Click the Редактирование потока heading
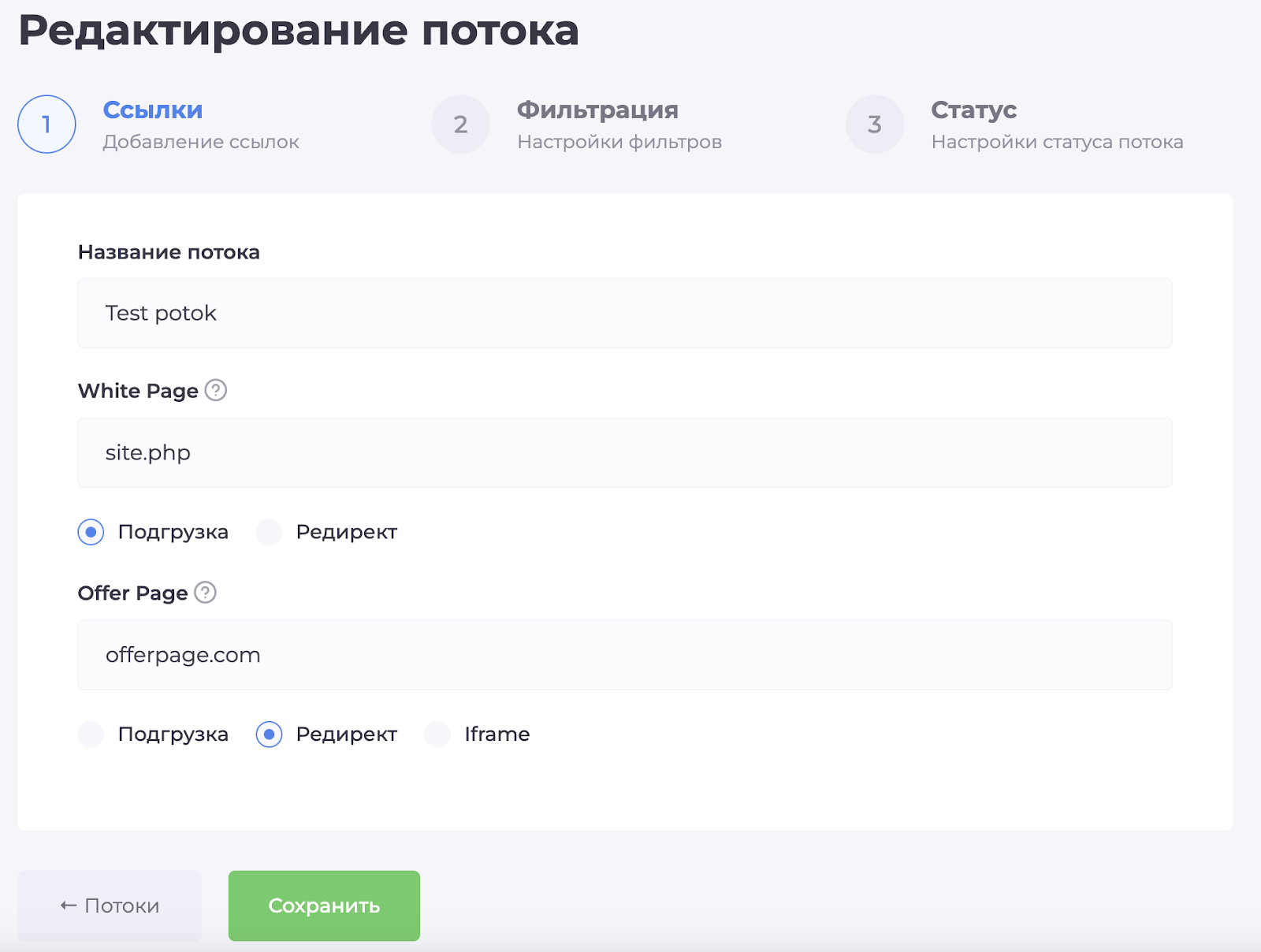Image resolution: width=1261 pixels, height=952 pixels. coord(299,32)
